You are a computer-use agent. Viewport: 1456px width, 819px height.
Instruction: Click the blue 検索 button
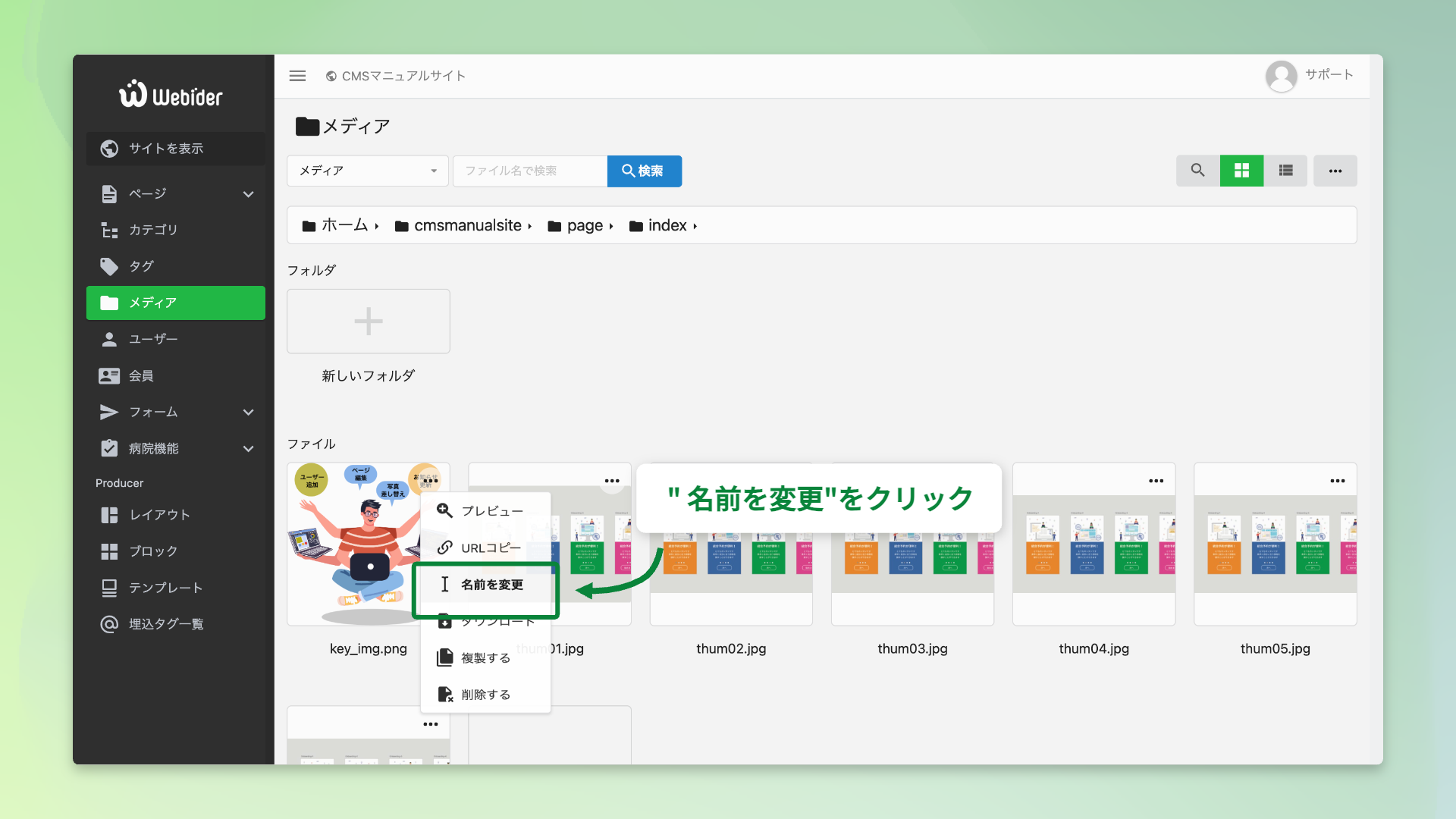(644, 171)
